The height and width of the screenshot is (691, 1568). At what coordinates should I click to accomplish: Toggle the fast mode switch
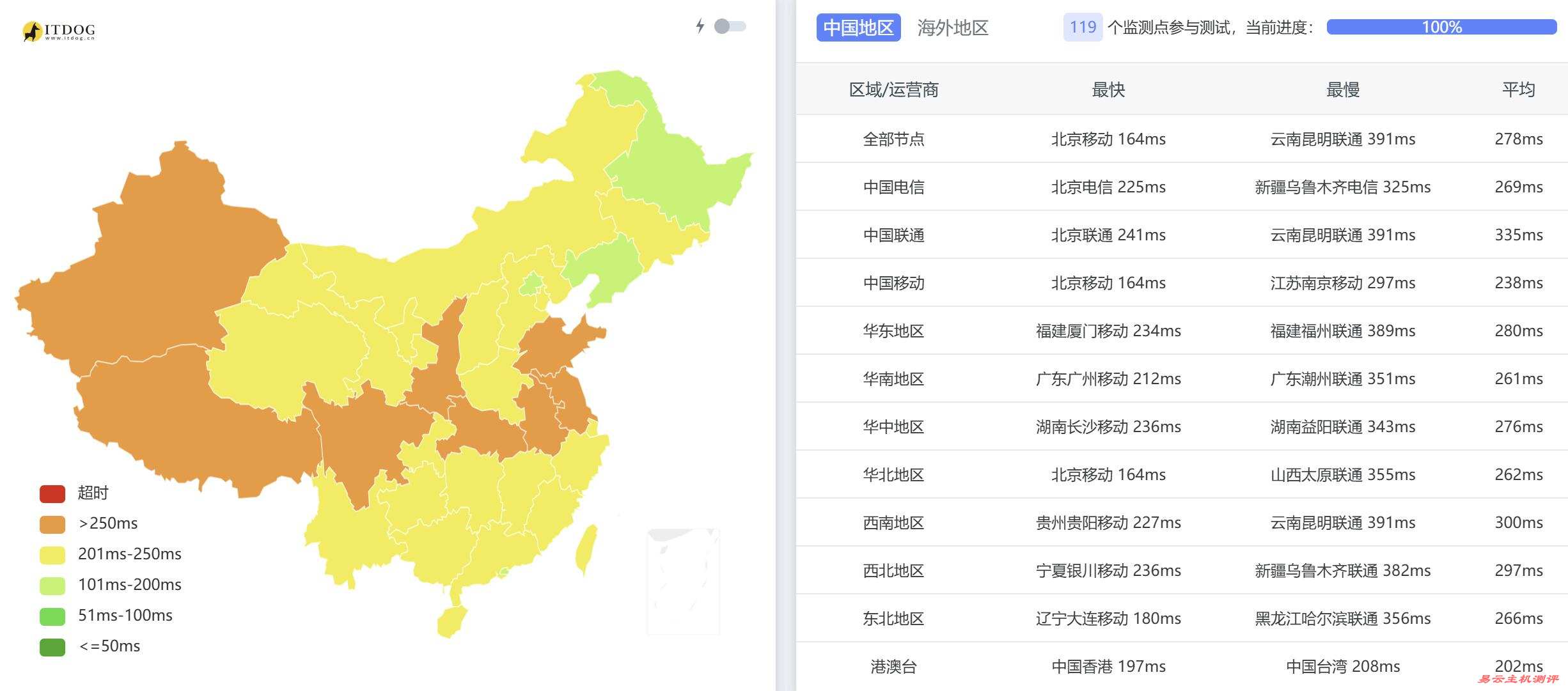(730, 26)
